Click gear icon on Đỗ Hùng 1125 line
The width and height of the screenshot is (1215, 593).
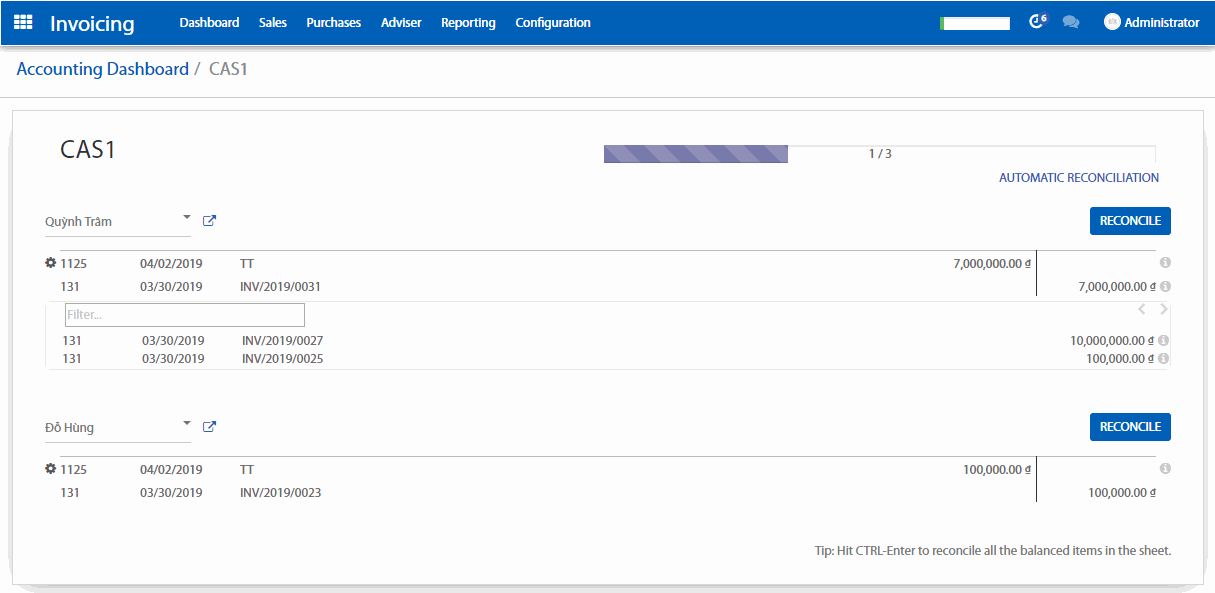pos(51,469)
